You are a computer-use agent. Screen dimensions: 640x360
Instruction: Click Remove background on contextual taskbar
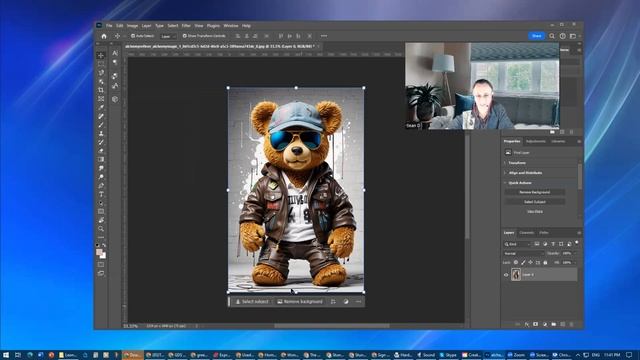pyautogui.click(x=300, y=302)
